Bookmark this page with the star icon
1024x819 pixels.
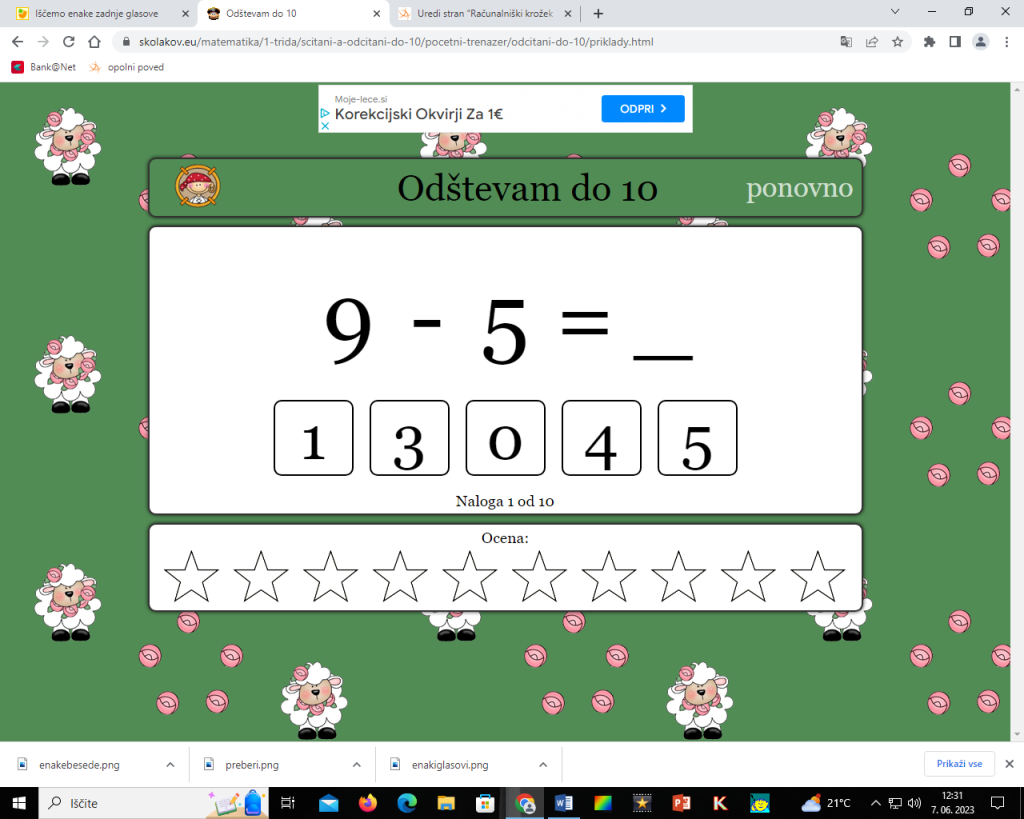pos(897,42)
